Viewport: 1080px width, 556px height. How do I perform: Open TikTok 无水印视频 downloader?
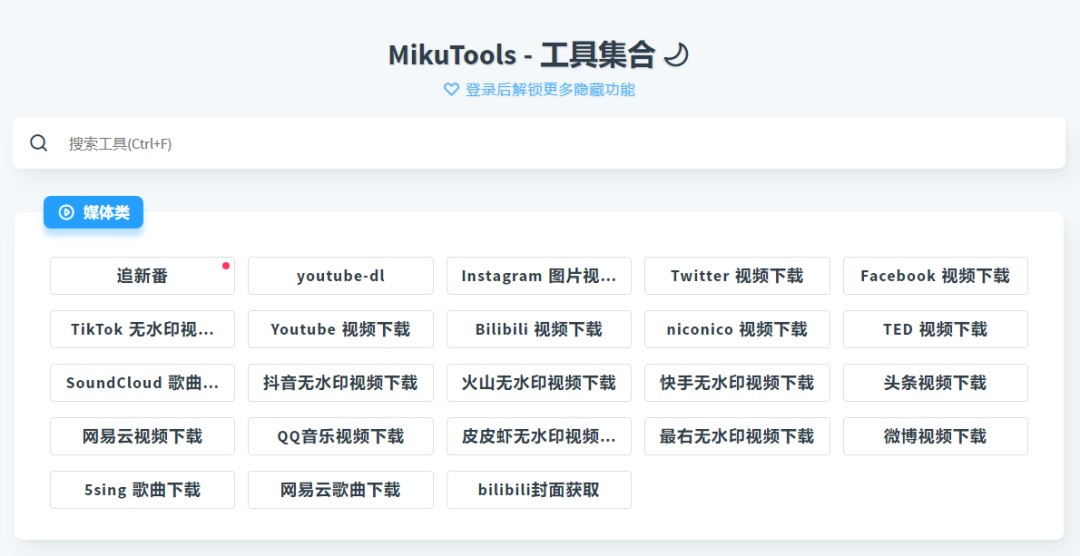tap(142, 329)
